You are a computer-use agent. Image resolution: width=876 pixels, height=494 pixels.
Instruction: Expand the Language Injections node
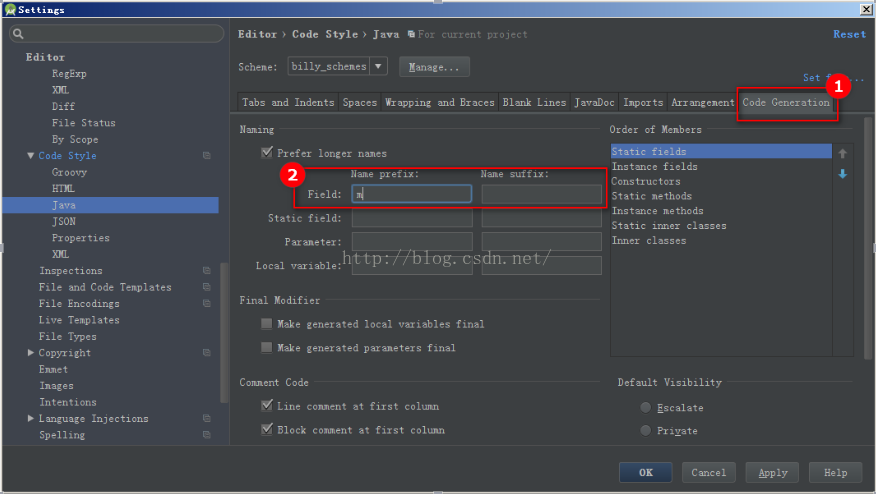tap(31, 418)
